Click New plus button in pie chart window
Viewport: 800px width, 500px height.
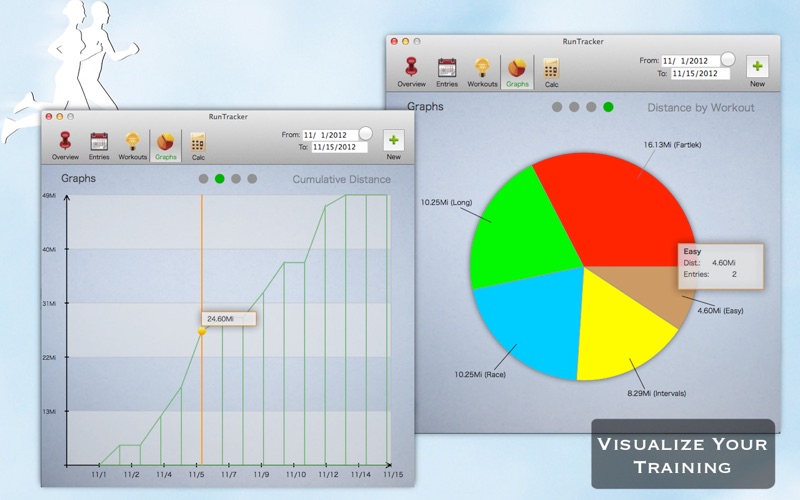757,66
